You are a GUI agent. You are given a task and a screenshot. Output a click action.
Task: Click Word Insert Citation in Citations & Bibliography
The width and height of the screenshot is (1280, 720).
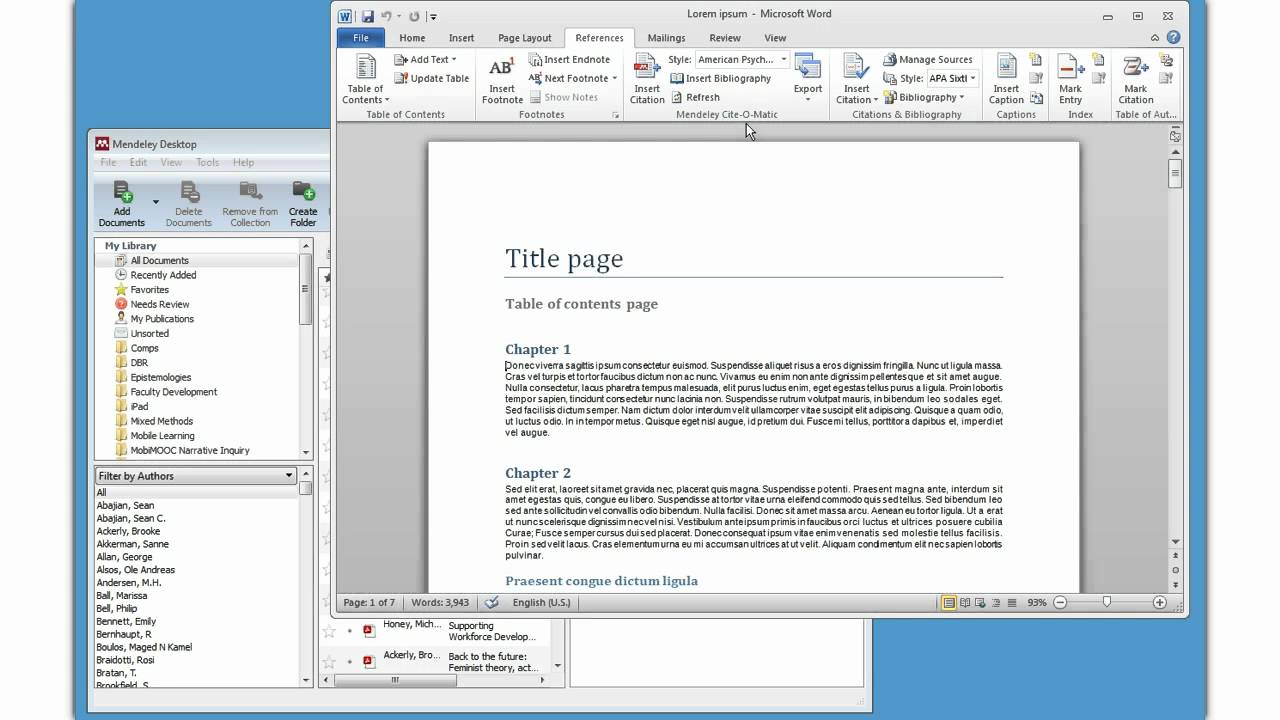pos(857,79)
